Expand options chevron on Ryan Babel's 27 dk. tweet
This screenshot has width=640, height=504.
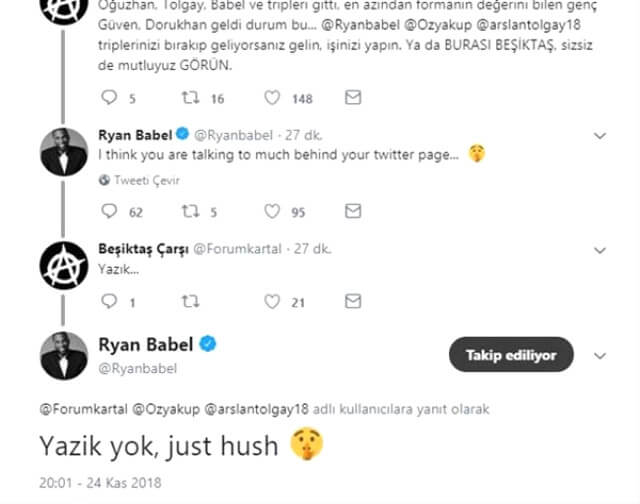(600, 134)
